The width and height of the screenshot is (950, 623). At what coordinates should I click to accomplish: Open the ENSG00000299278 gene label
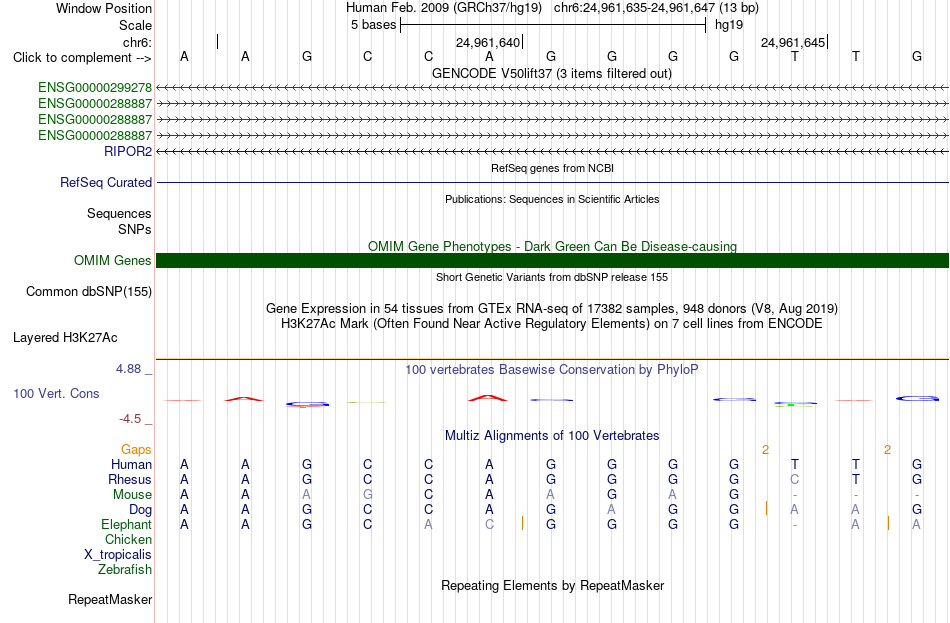(x=95, y=88)
